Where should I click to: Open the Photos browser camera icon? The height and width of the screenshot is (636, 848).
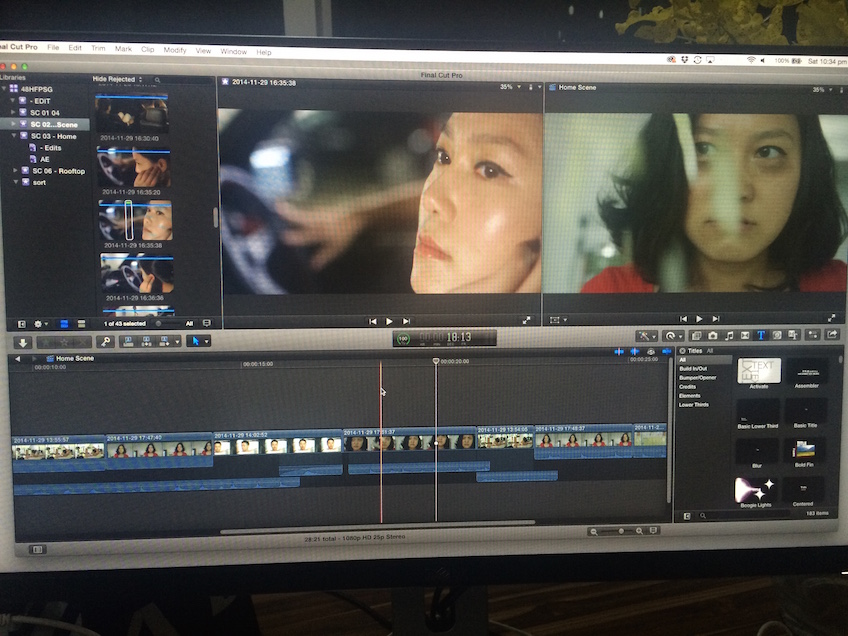tap(711, 335)
